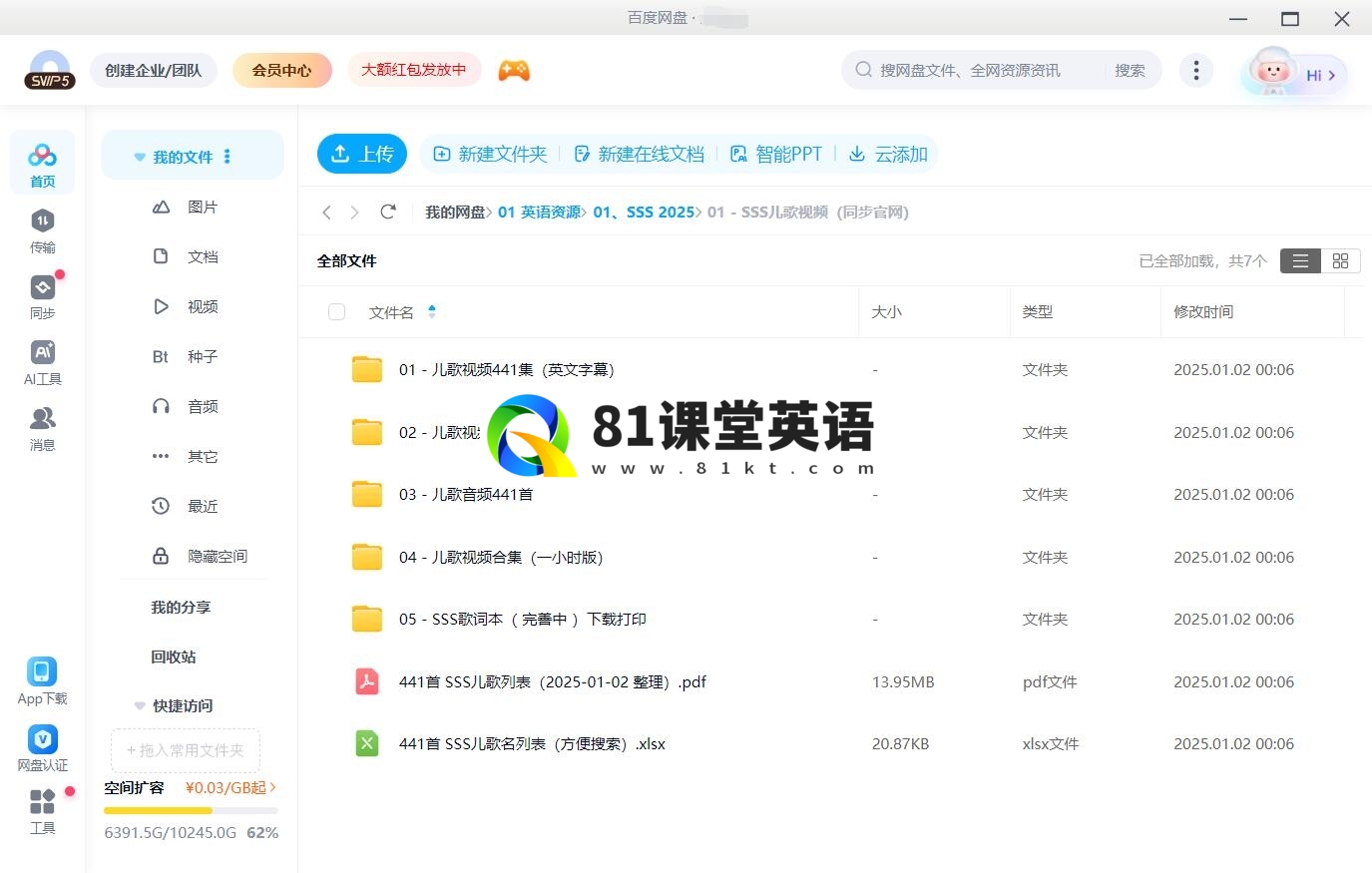Open the 同步 sync sidebar icon
Viewport: 1372px width, 873px height.
click(42, 297)
